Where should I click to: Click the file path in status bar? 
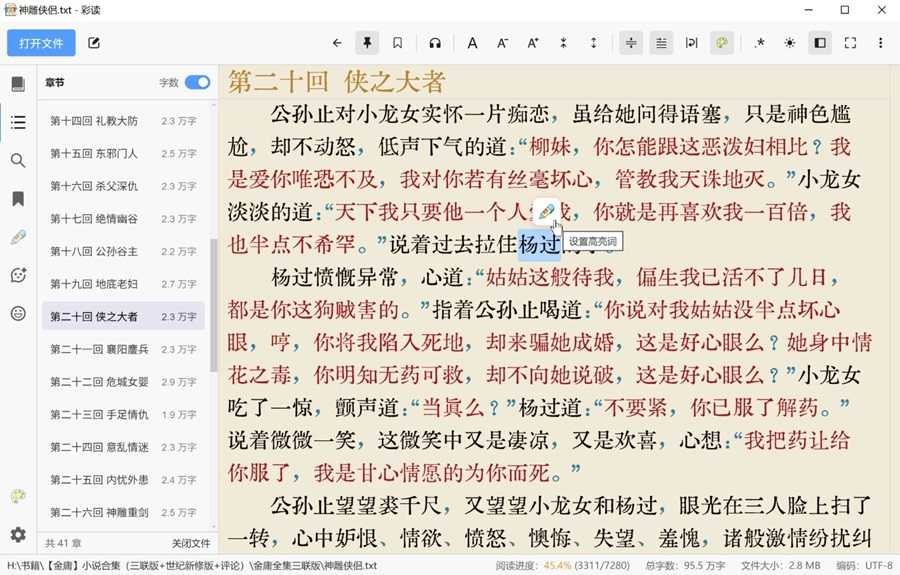tap(192, 566)
